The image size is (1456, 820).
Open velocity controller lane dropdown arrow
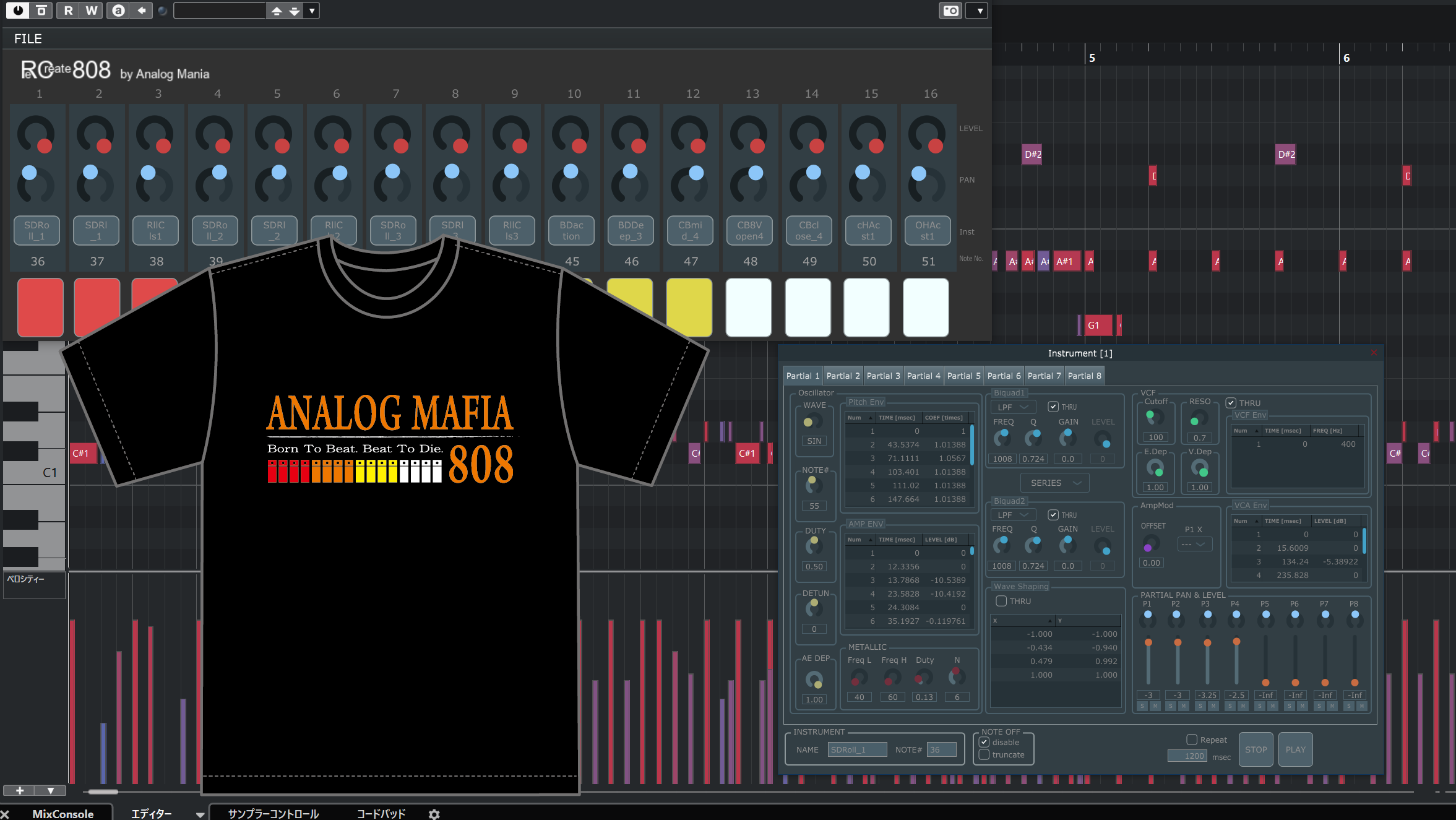coord(51,790)
